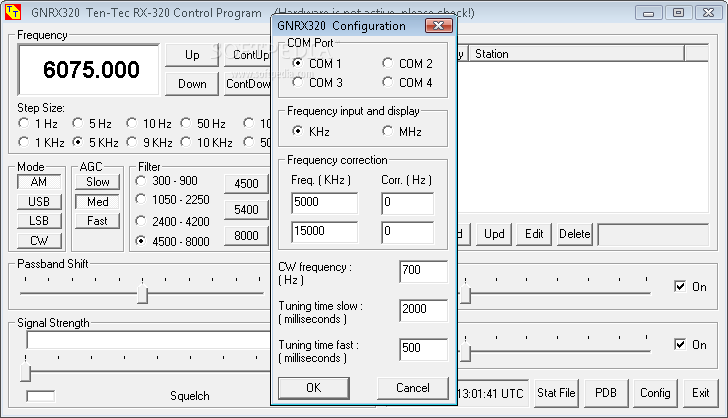Click the Corr. field beside 15000
This screenshot has height=418, width=728.
408,232
